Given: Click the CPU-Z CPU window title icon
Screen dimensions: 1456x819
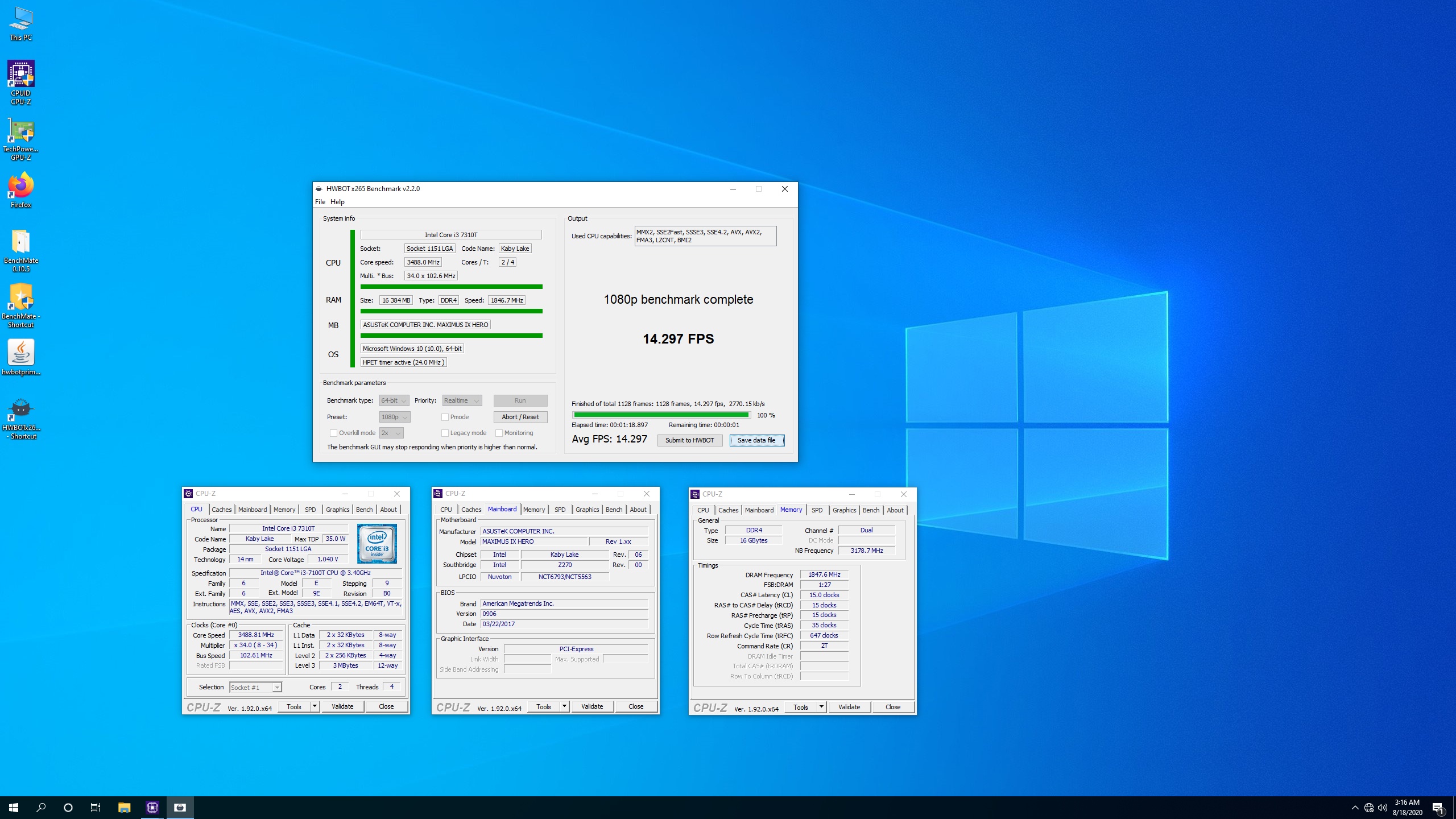Looking at the screenshot, I should click(188, 494).
